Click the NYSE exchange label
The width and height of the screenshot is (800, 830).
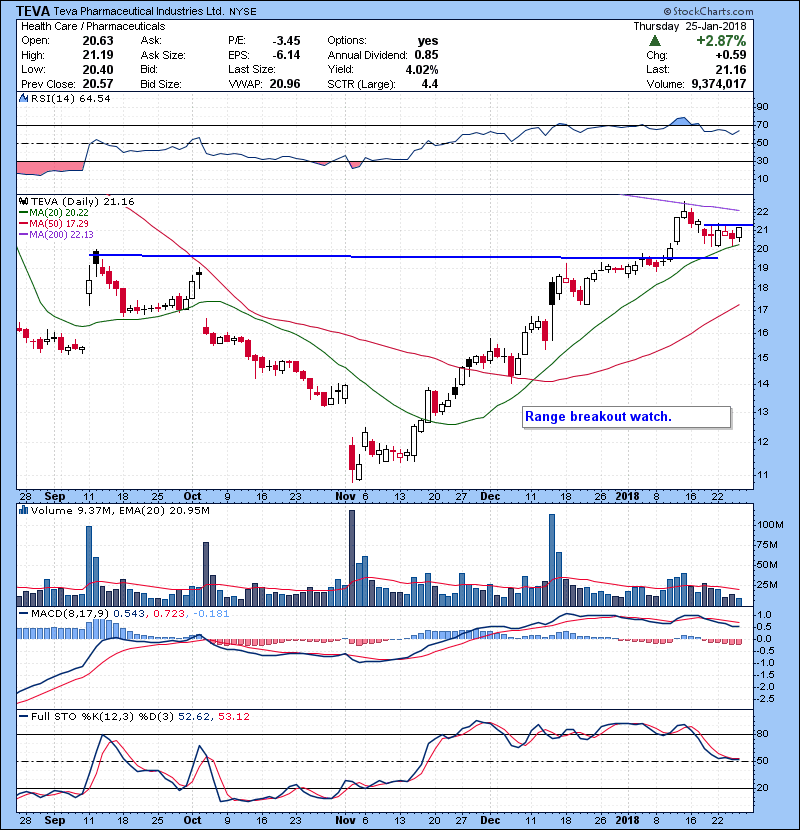tap(242, 12)
